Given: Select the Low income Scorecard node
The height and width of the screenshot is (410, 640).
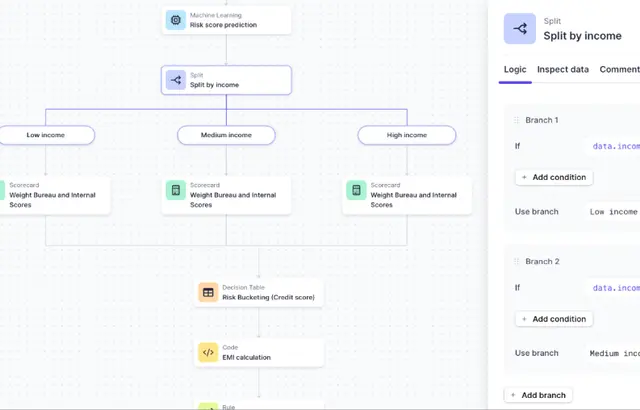Looking at the screenshot, I should 54,195.
